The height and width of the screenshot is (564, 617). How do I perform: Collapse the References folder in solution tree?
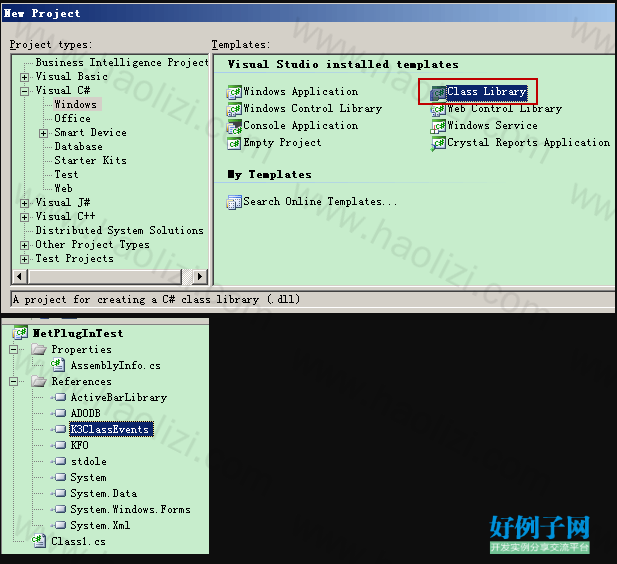(x=14, y=381)
